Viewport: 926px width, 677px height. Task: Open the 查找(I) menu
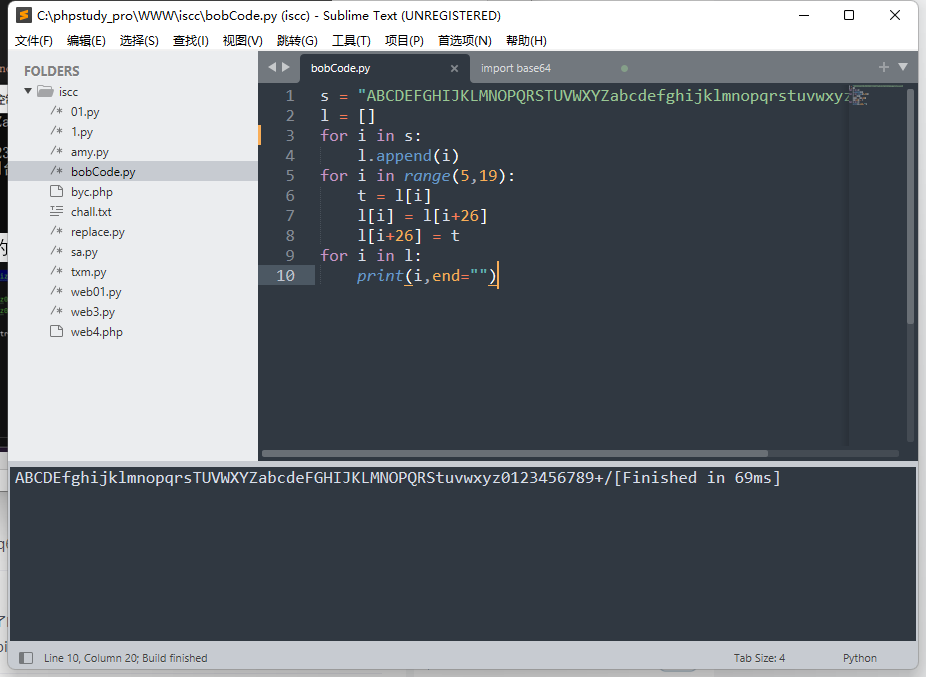[190, 41]
